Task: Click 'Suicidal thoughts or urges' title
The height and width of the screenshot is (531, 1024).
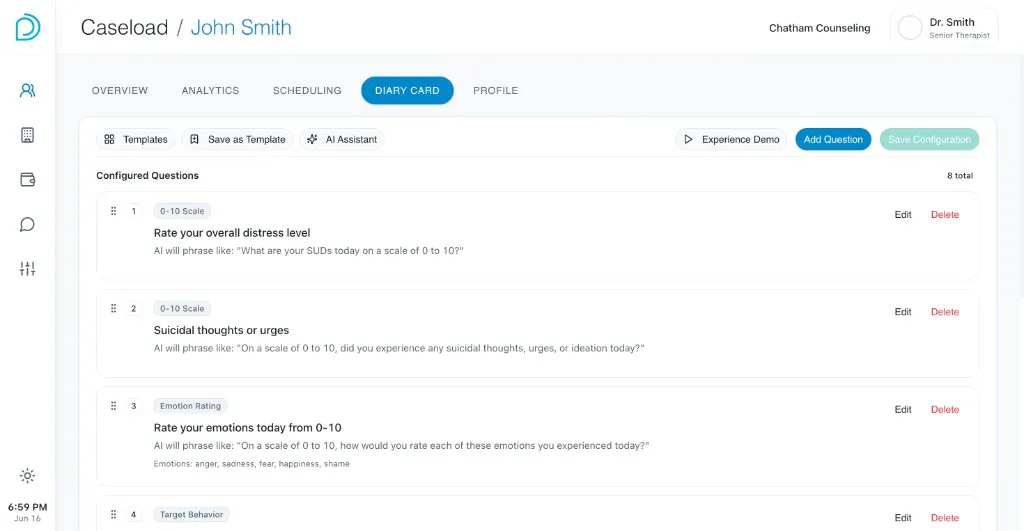Action: [221, 330]
